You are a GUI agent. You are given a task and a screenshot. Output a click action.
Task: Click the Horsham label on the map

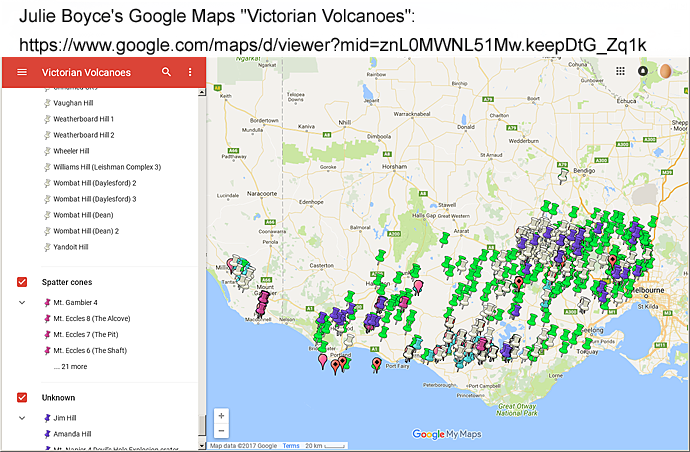(x=394, y=167)
